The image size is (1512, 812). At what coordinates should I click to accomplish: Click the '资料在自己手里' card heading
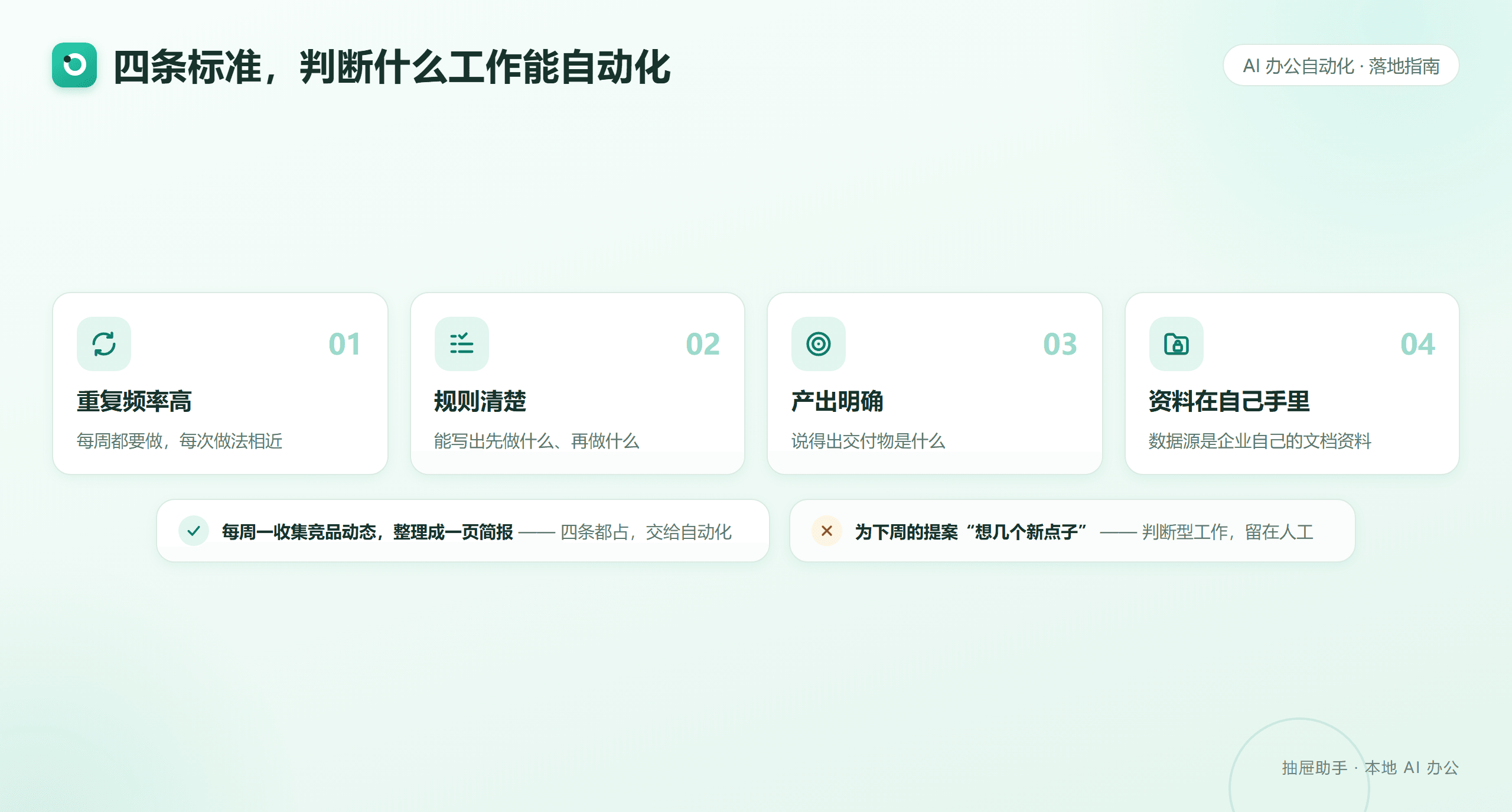click(x=1229, y=401)
